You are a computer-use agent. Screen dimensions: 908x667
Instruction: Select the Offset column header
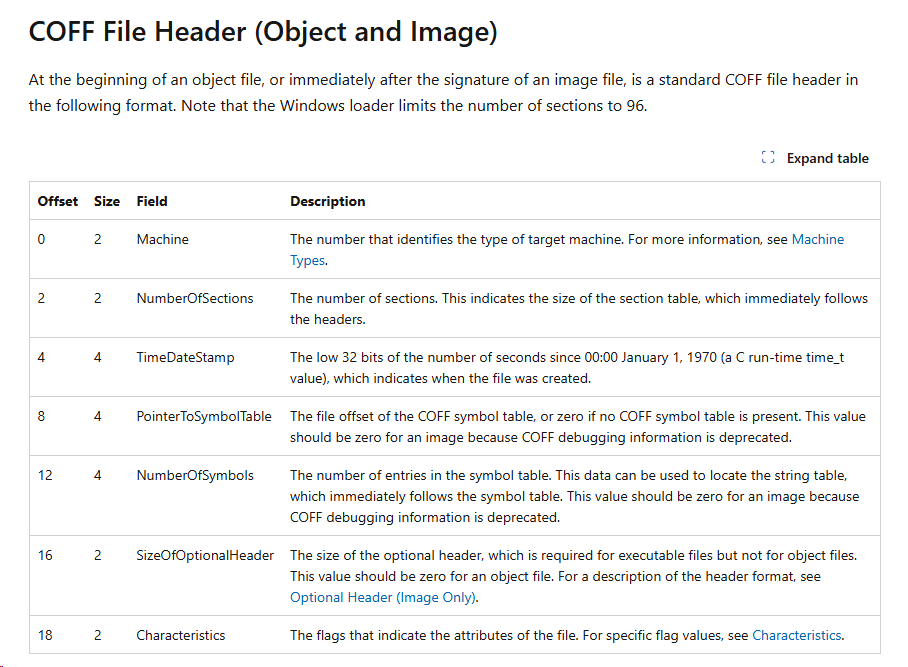tap(58, 201)
